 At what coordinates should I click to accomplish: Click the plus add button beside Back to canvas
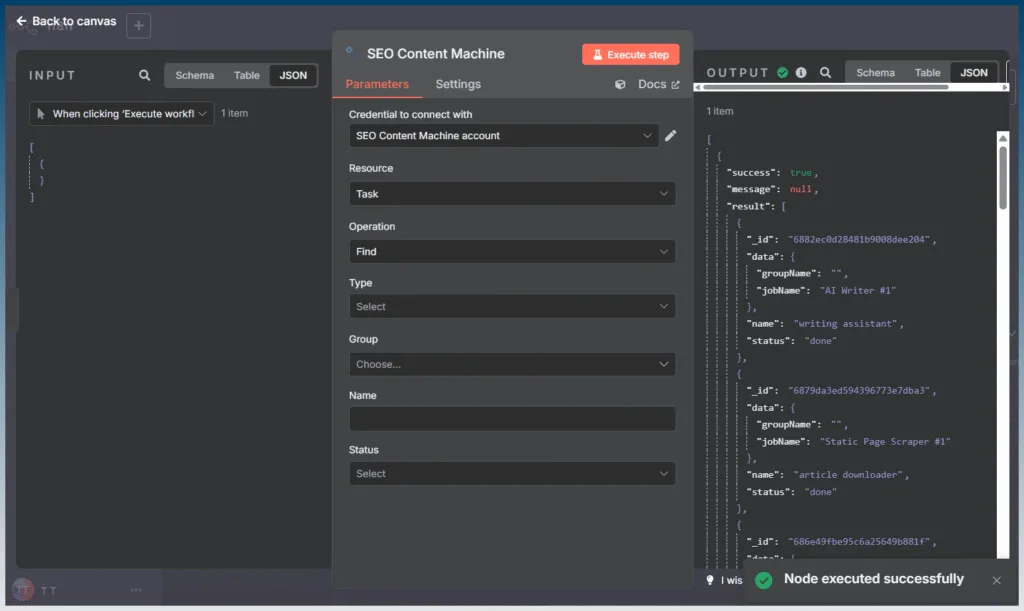tap(138, 25)
